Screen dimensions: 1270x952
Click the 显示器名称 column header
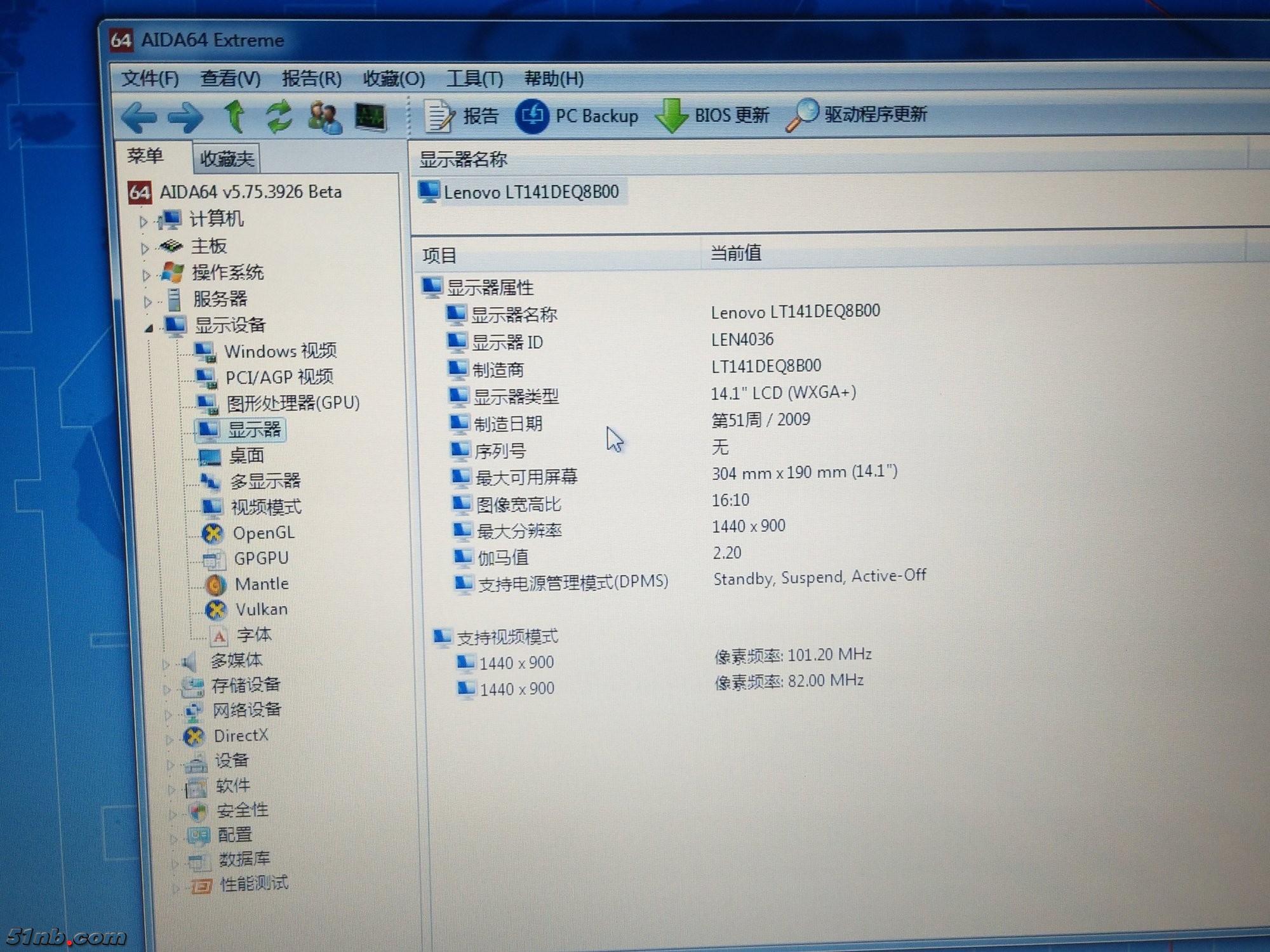tap(829, 159)
